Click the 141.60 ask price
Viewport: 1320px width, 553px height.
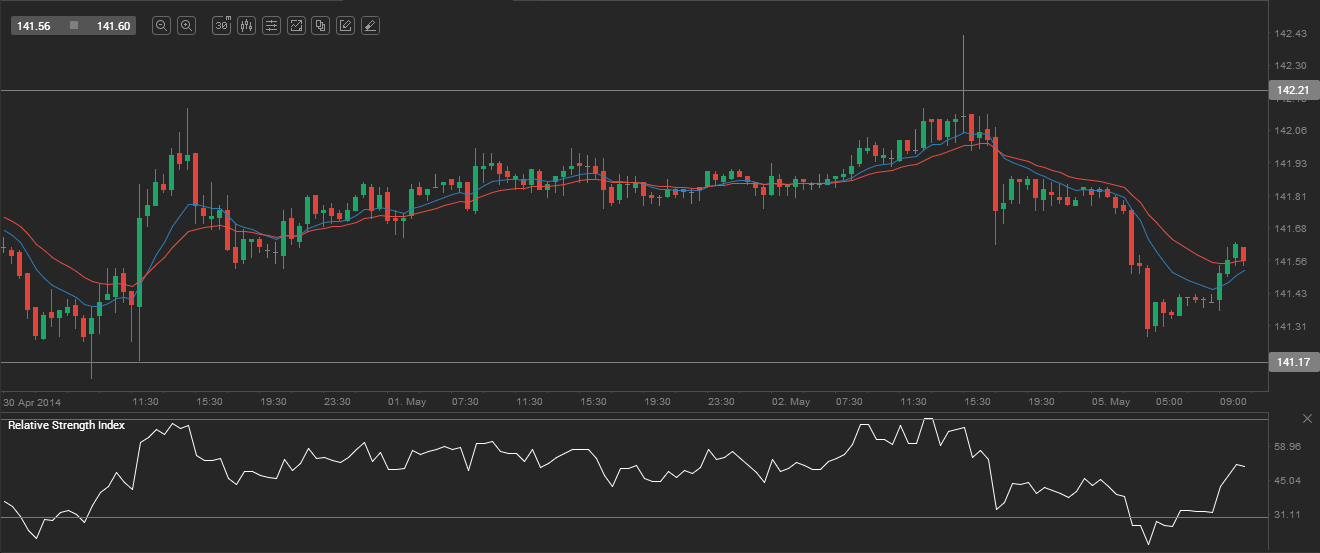(x=113, y=26)
